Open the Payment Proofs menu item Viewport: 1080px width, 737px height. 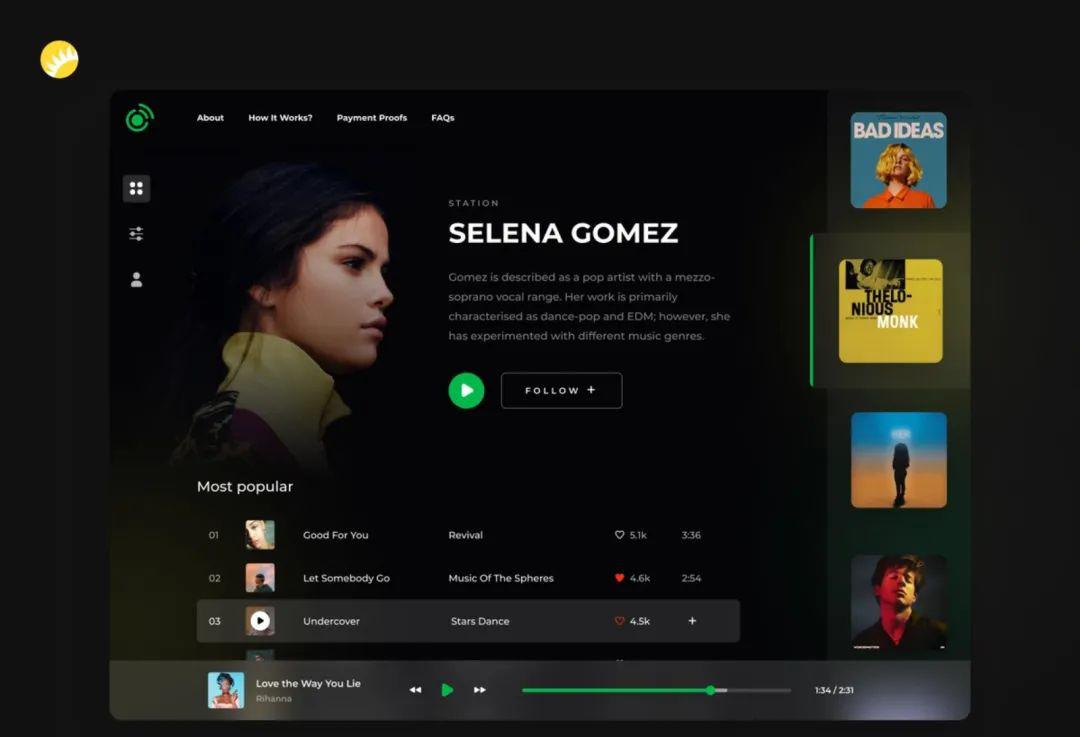372,118
